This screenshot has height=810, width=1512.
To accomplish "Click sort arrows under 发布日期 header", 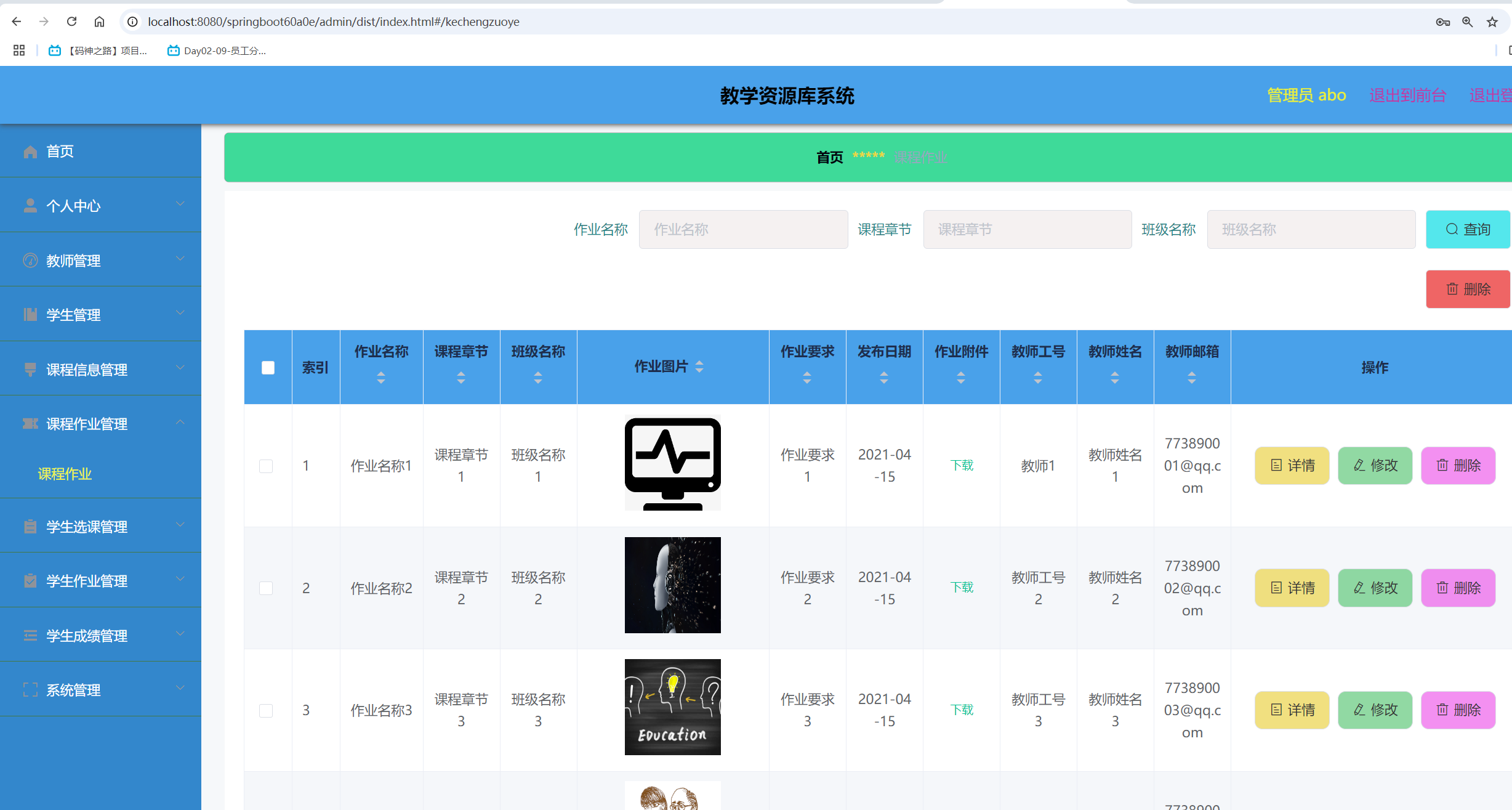I will [x=884, y=378].
